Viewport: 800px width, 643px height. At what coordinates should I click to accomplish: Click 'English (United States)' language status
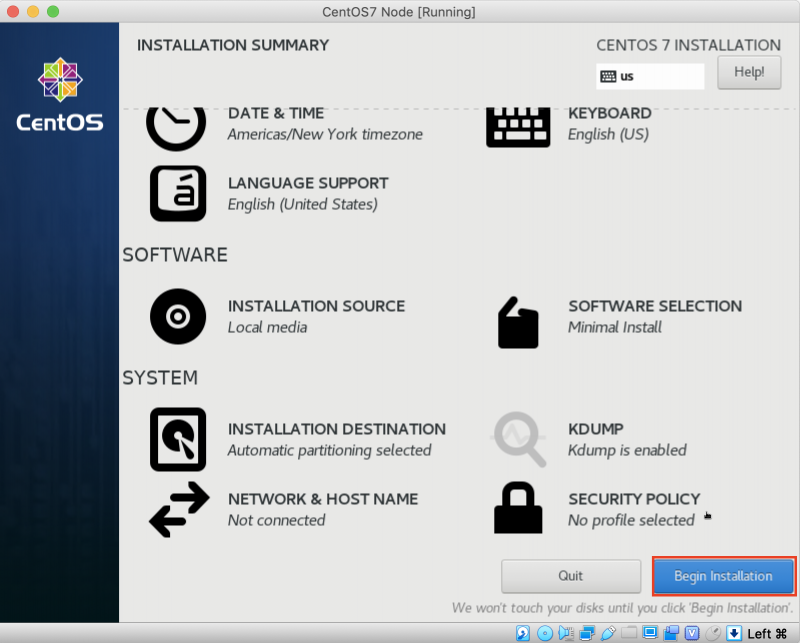pyautogui.click(x=303, y=204)
